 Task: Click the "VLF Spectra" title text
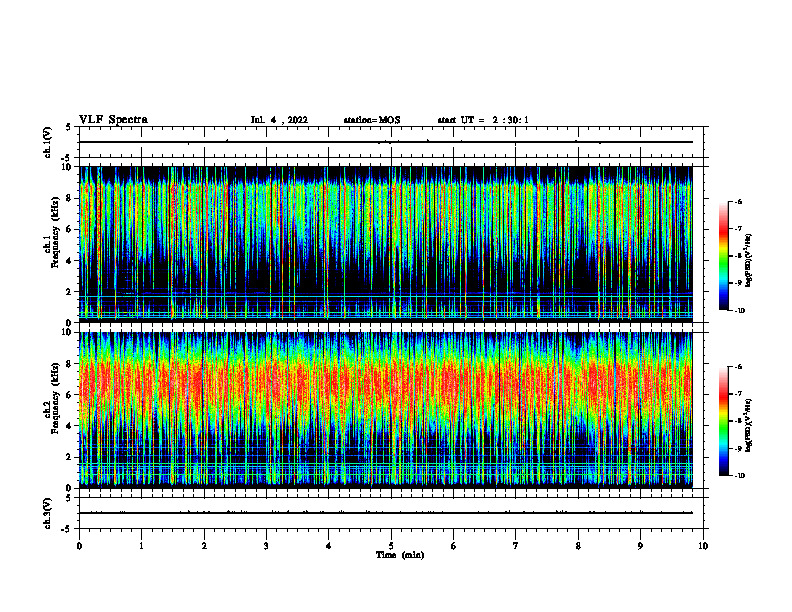[x=113, y=120]
